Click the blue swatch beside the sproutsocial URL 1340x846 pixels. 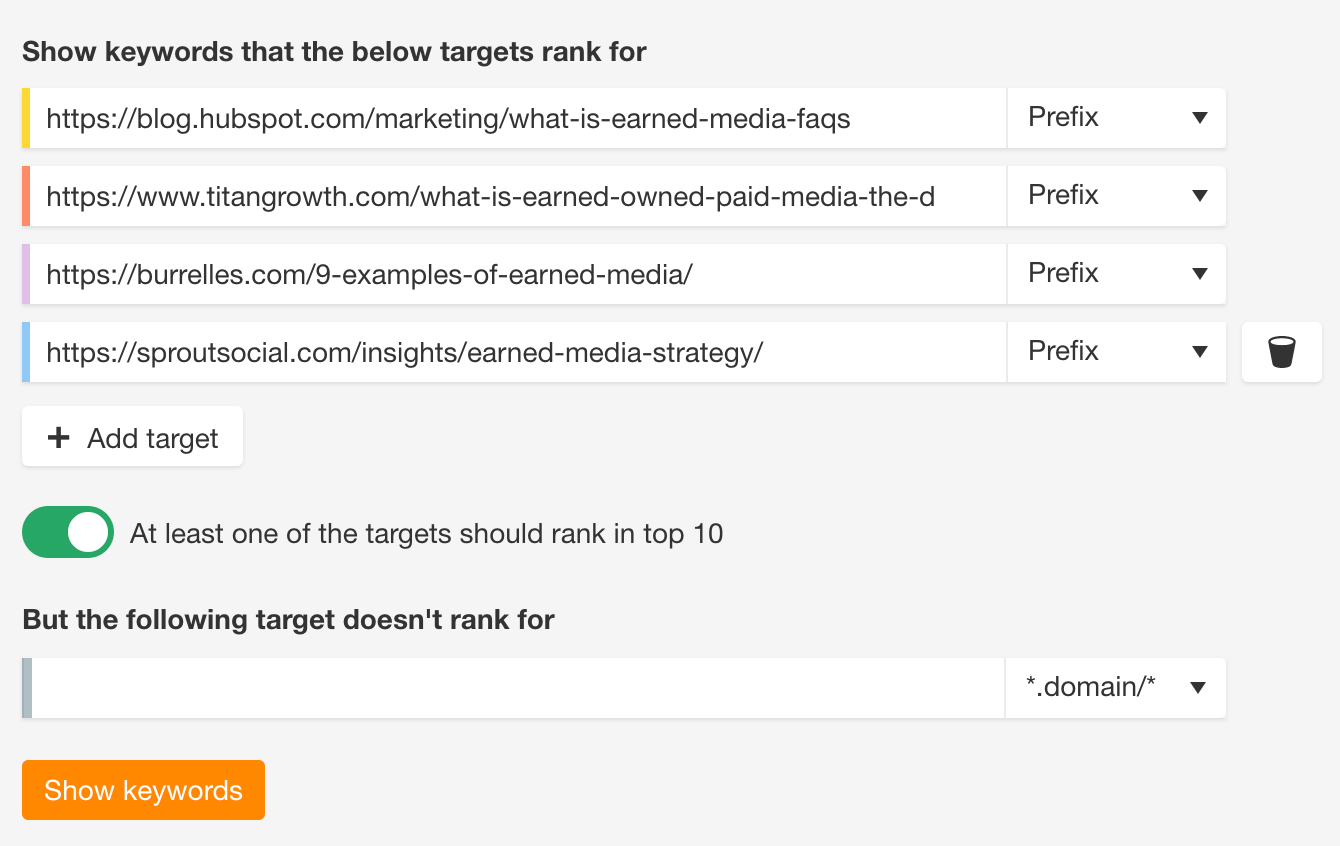pyautogui.click(x=28, y=351)
